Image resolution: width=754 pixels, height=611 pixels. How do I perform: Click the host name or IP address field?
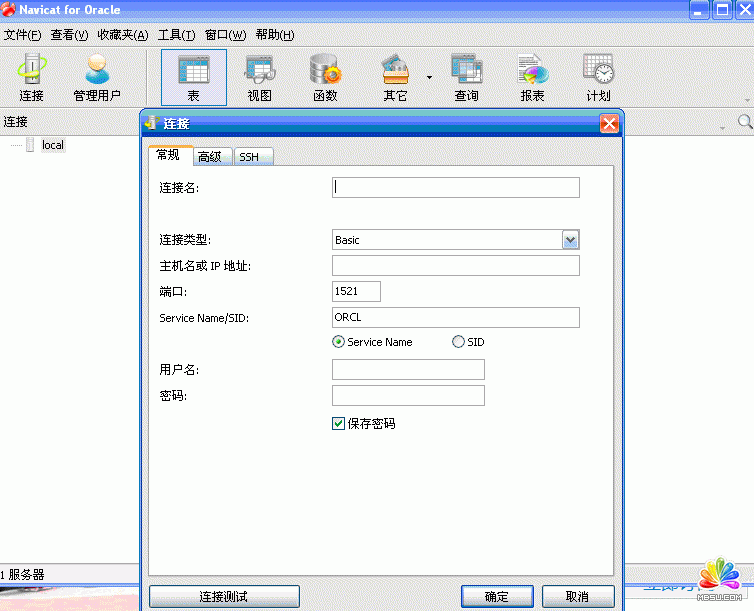455,266
